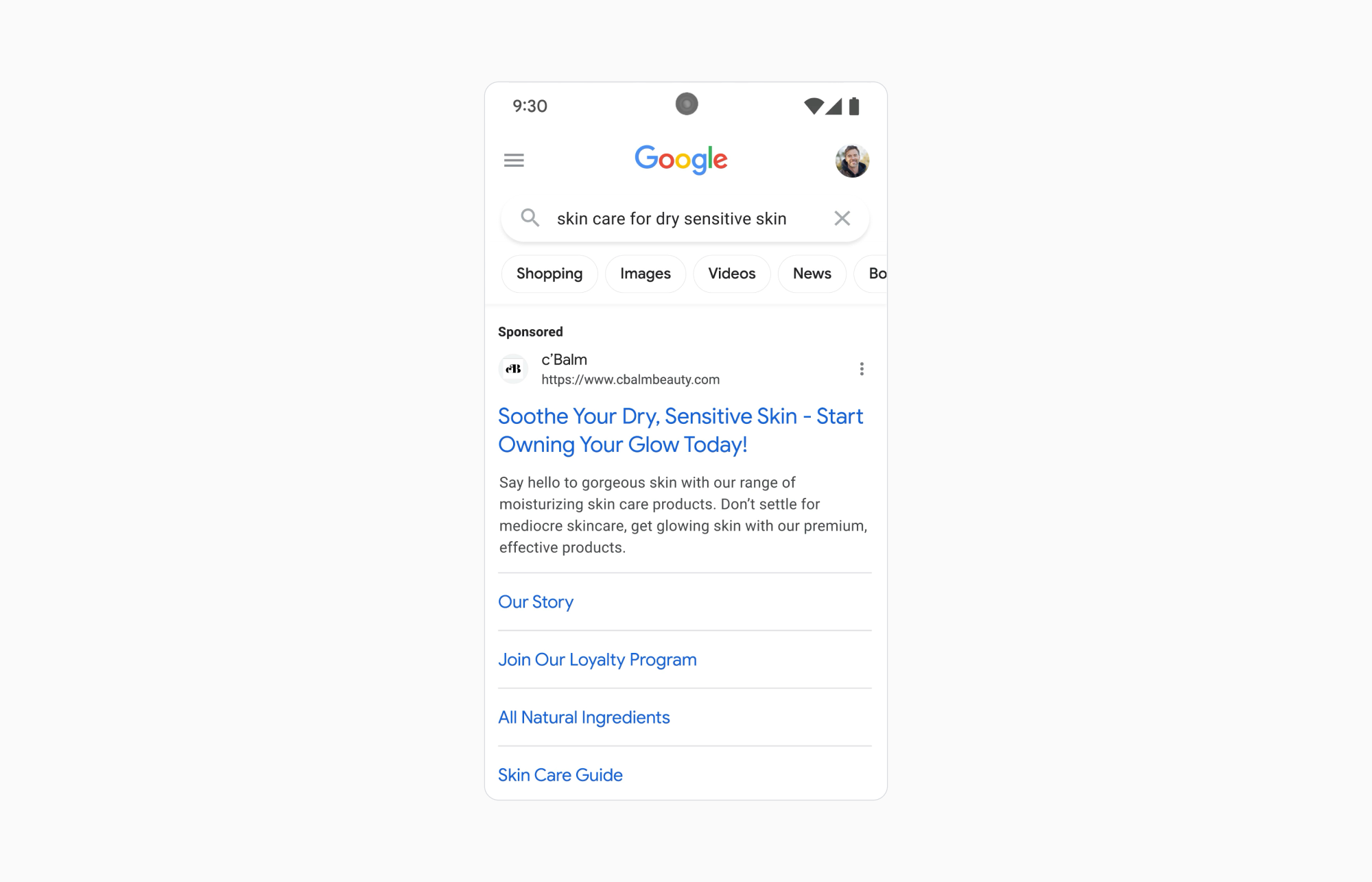Viewport: 1372px width, 882px height.
Task: Select the Images filter tab
Action: click(644, 274)
